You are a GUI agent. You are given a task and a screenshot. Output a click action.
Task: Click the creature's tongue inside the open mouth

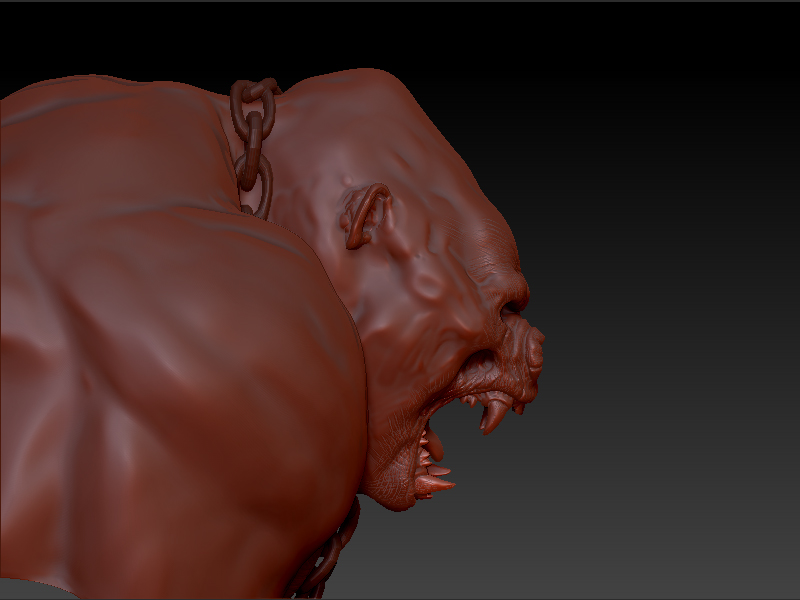(x=434, y=445)
